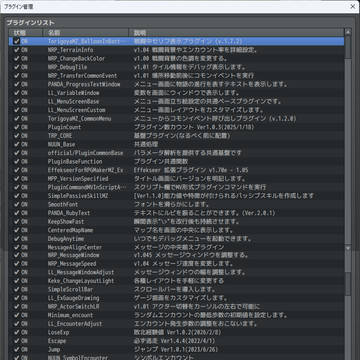Select the LL_EncounterAdjust plugin row
The image size is (360, 360).
pyautogui.click(x=177, y=324)
